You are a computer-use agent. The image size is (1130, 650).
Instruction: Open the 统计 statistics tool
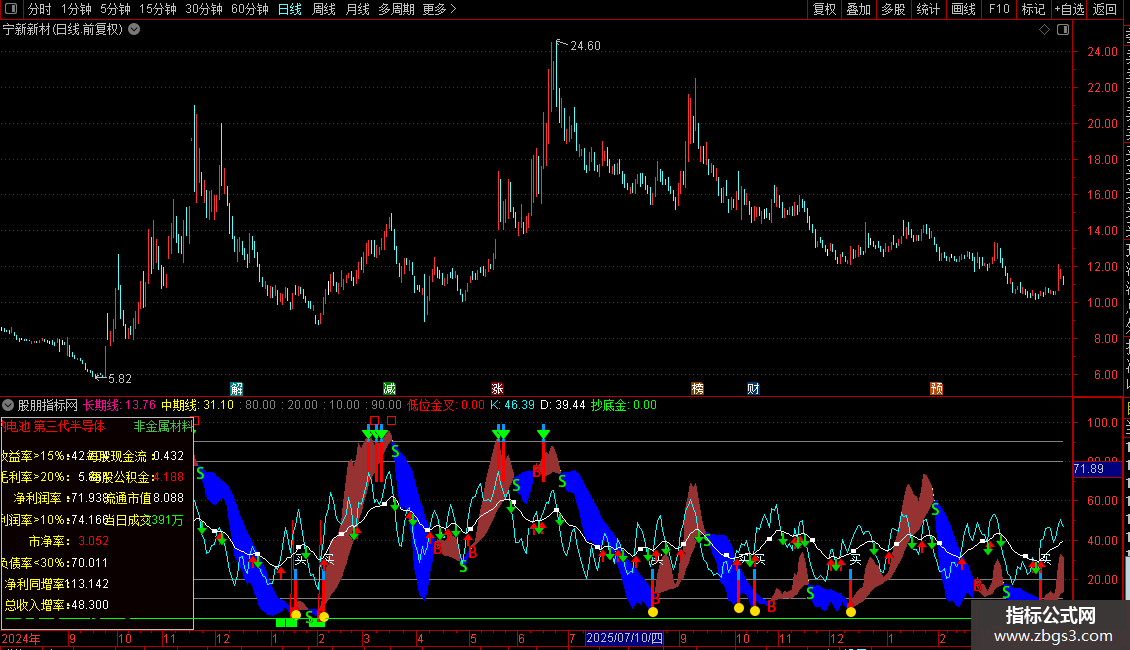coord(928,9)
